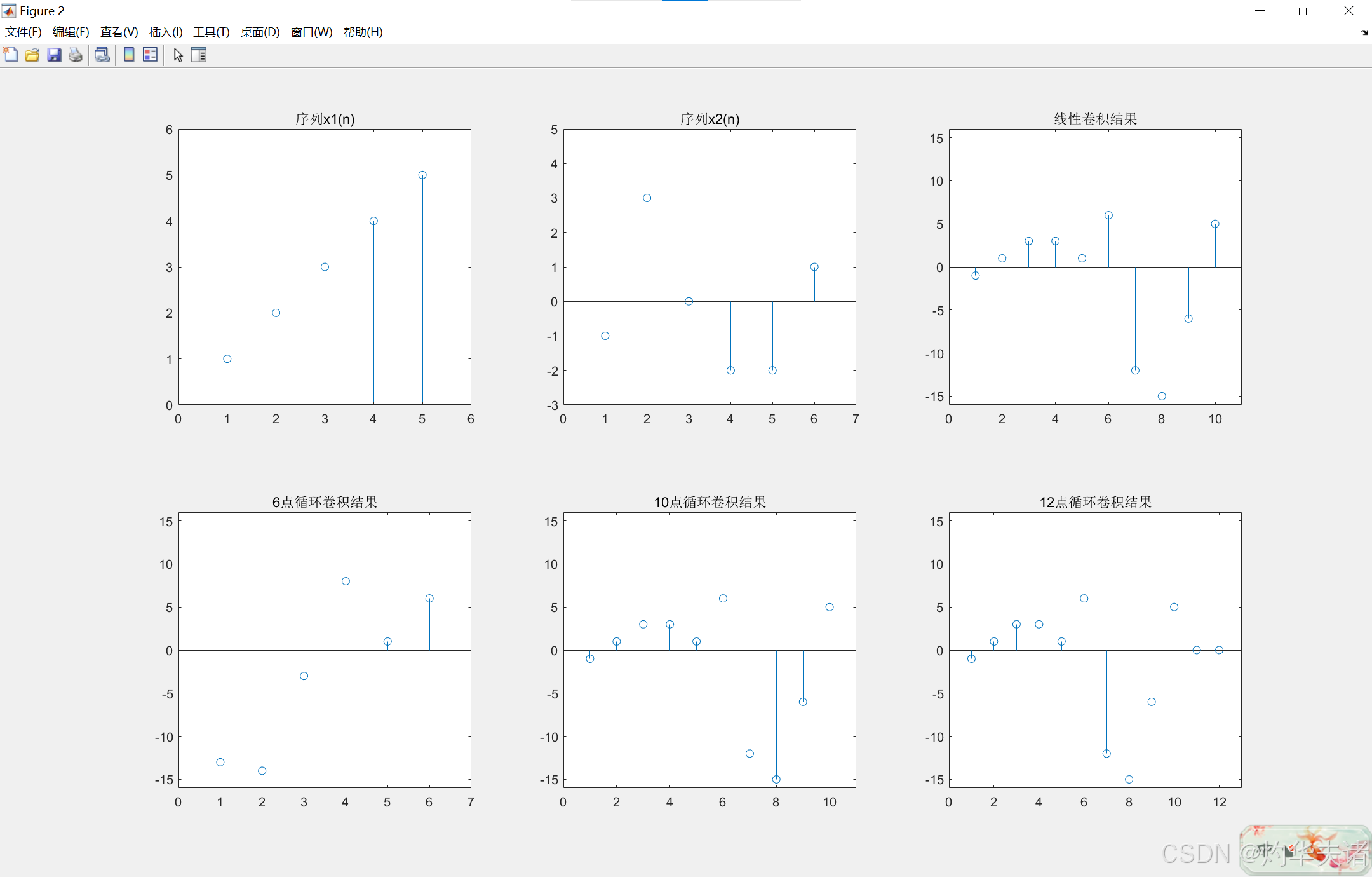
Task: Click the Open File folder icon
Action: [x=32, y=55]
